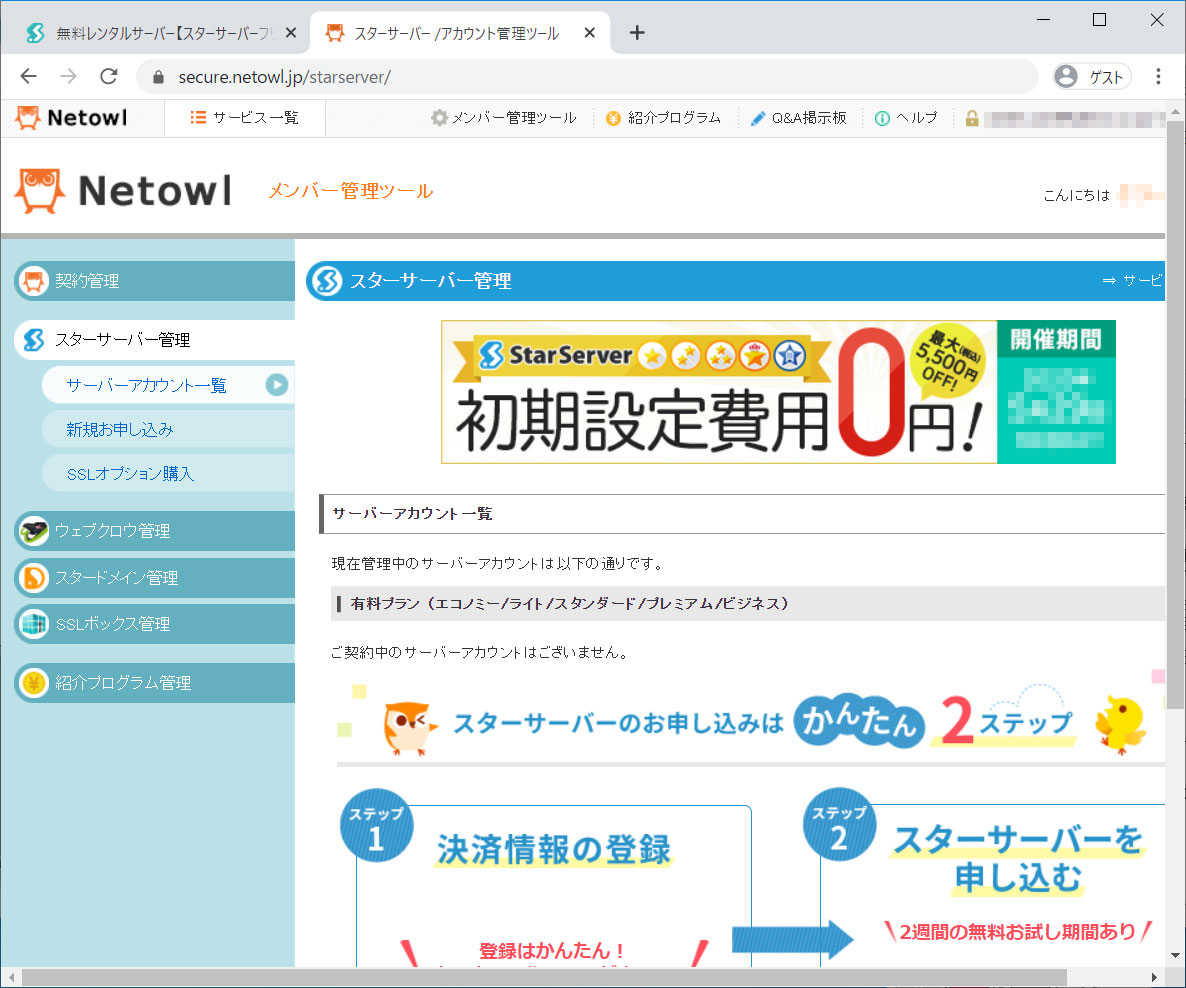Open メンバー管理ツール in the top bar
Viewport: 1186px width, 988px height.
(504, 118)
